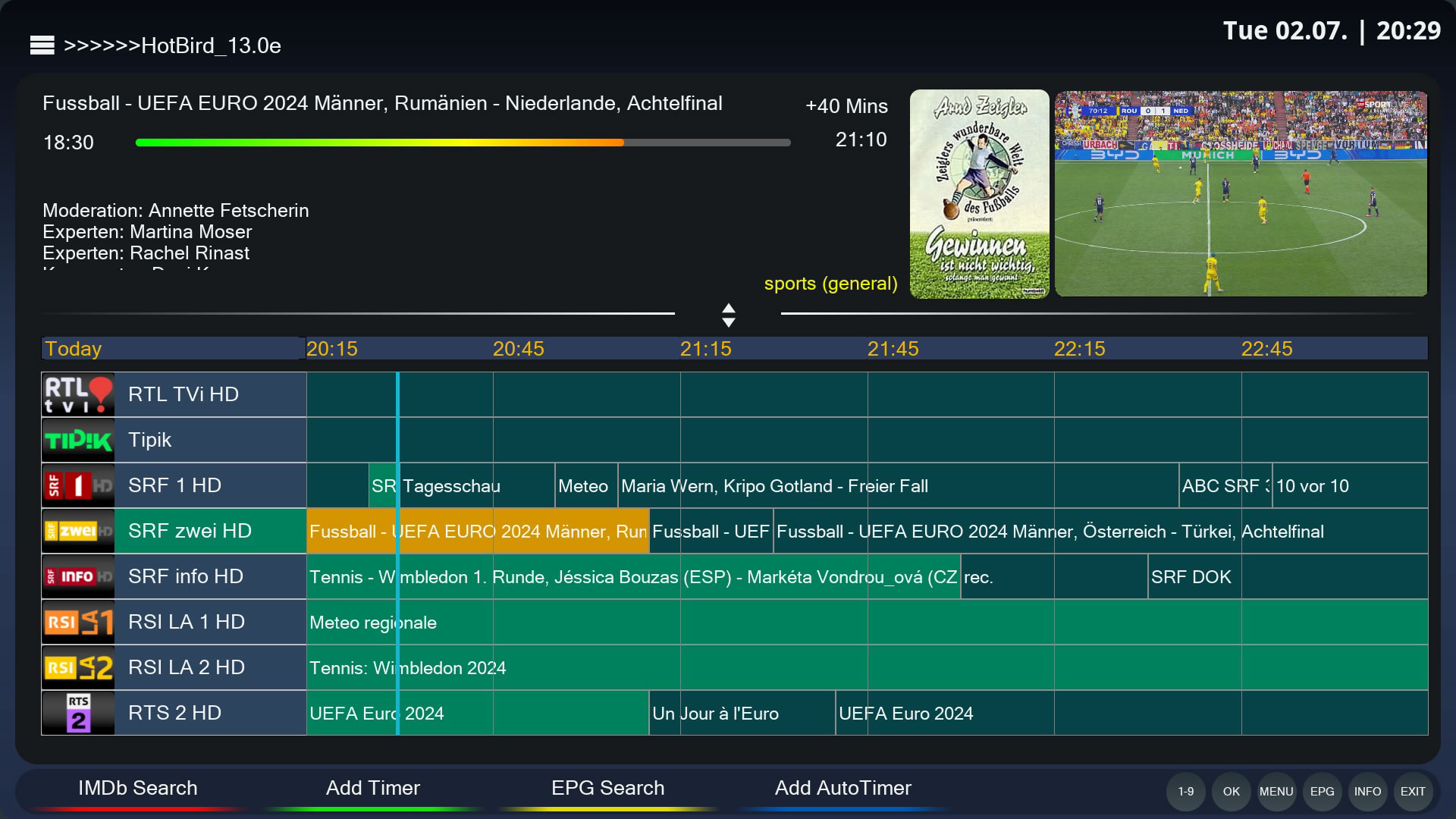Click the Tipik channel logo
The width and height of the screenshot is (1456, 819).
pos(78,440)
